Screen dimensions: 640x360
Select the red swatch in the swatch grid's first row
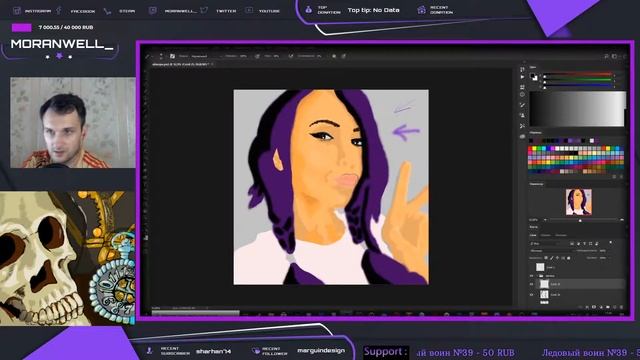[x=530, y=148]
